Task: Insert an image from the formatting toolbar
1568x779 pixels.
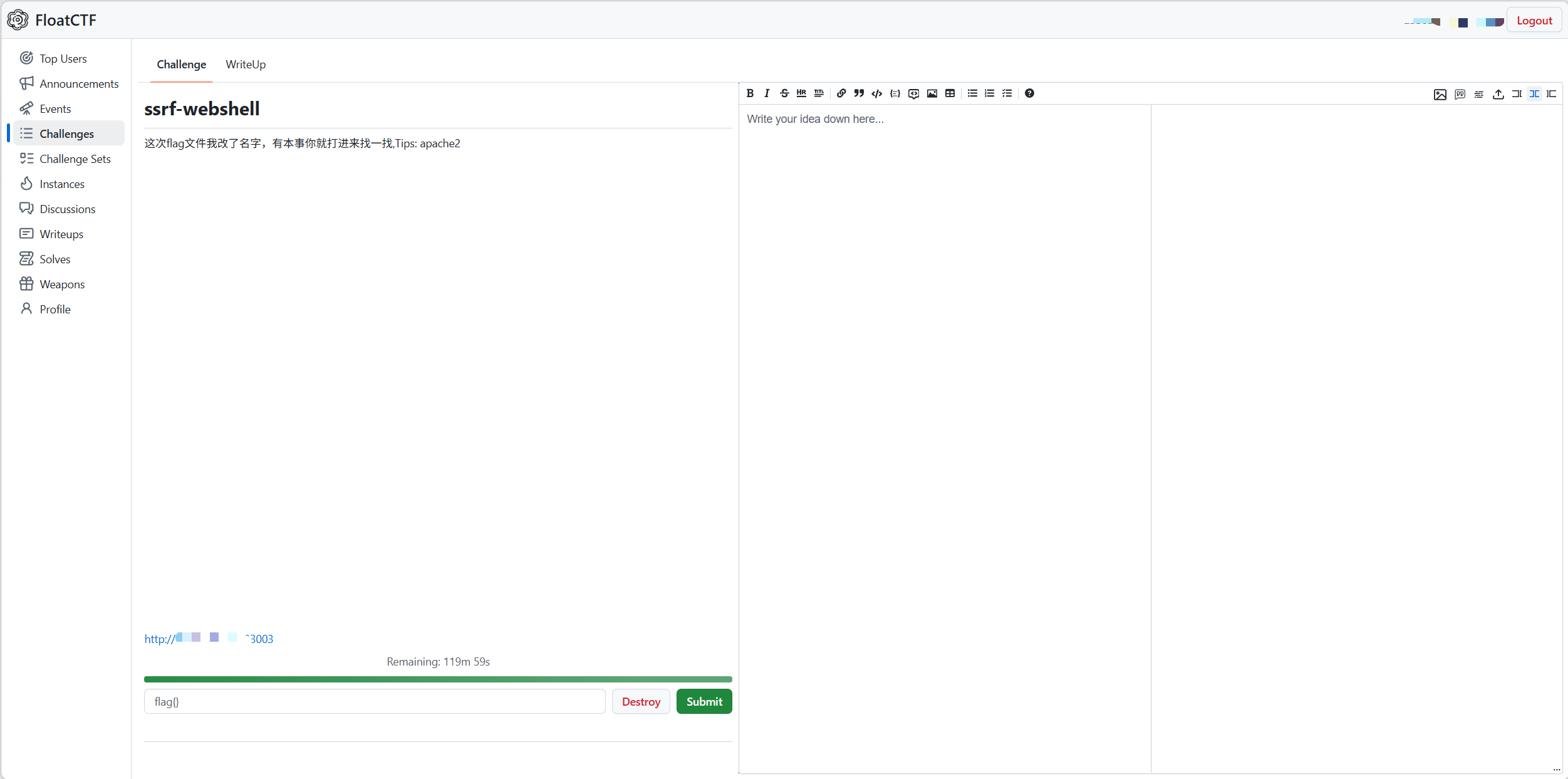Action: [x=932, y=93]
